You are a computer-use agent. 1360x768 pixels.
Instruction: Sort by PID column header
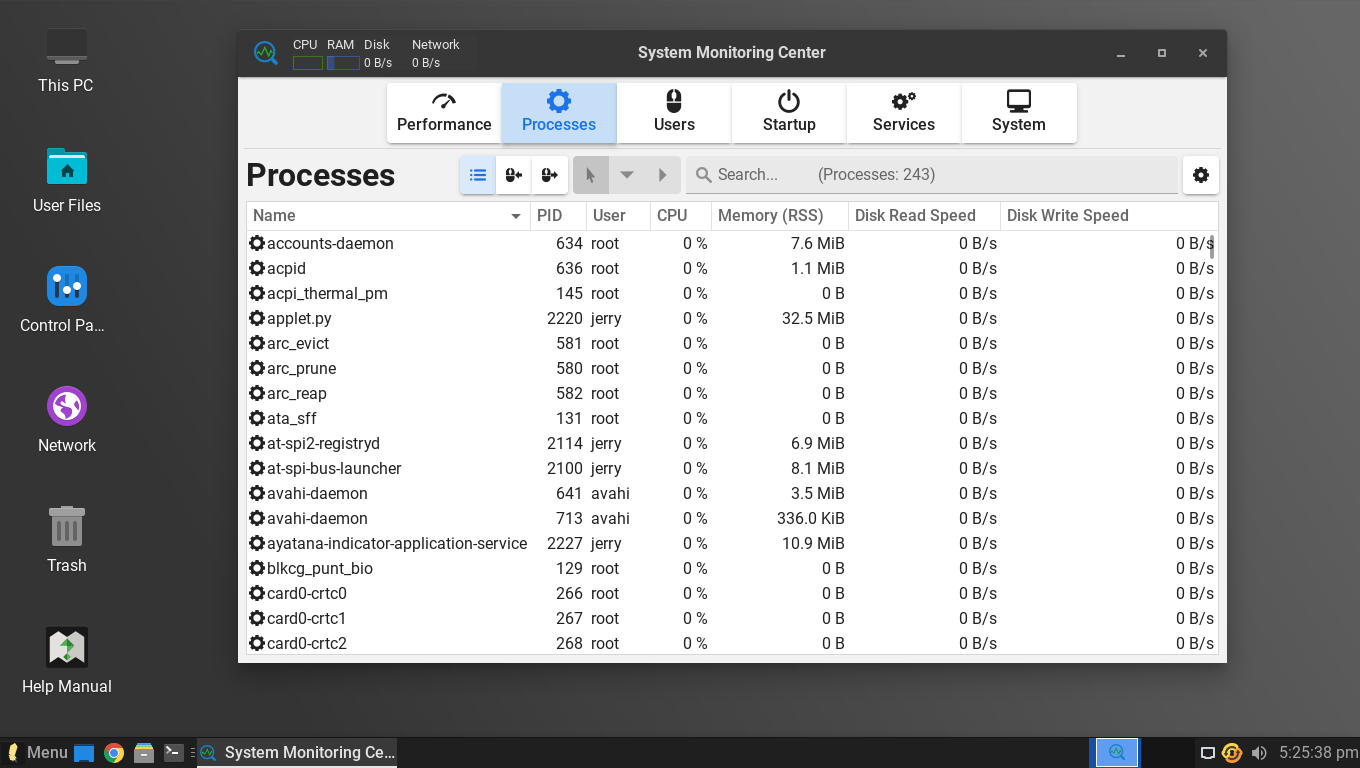(558, 216)
